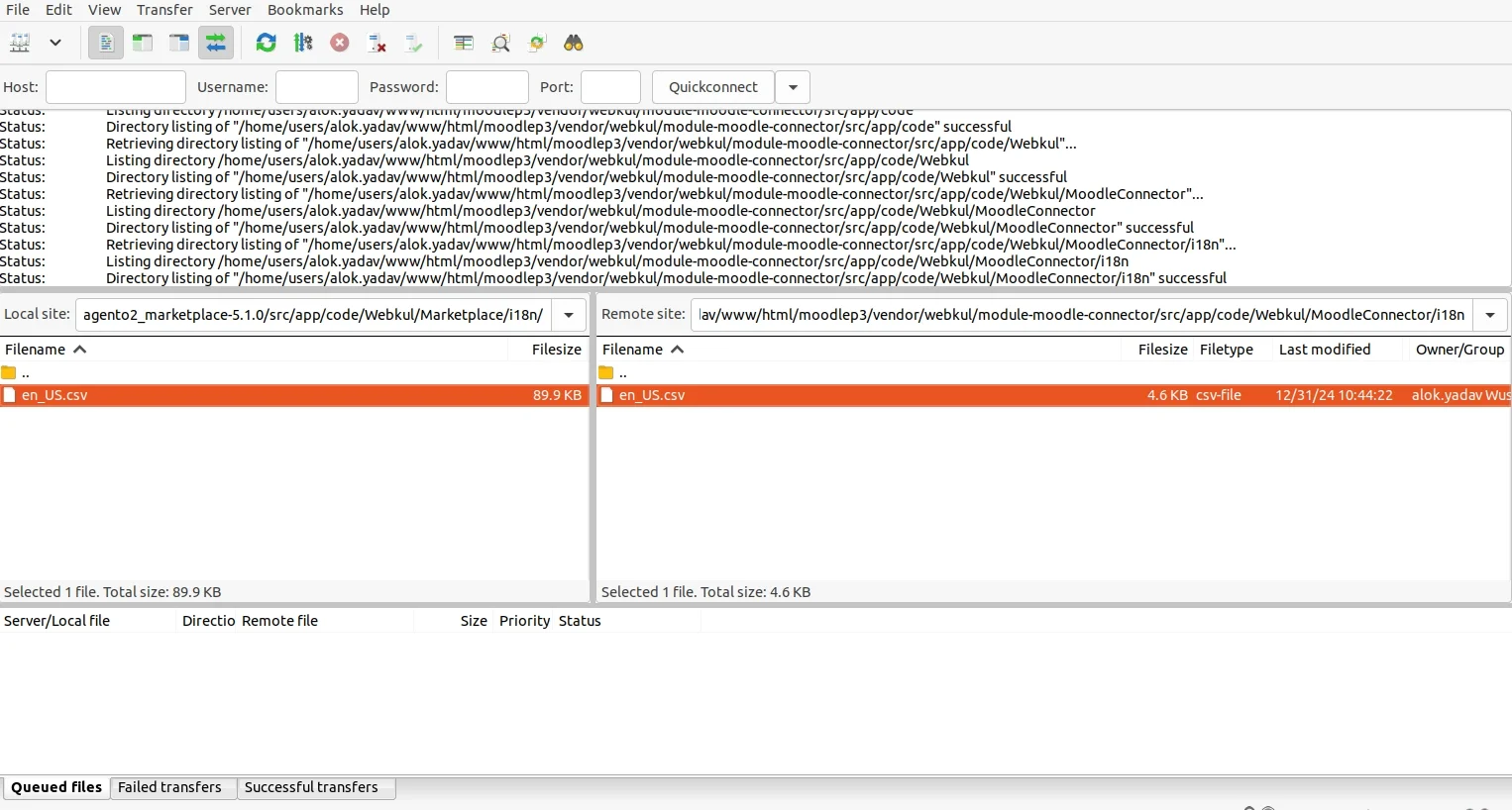Open the Bookmarks menu

click(305, 10)
